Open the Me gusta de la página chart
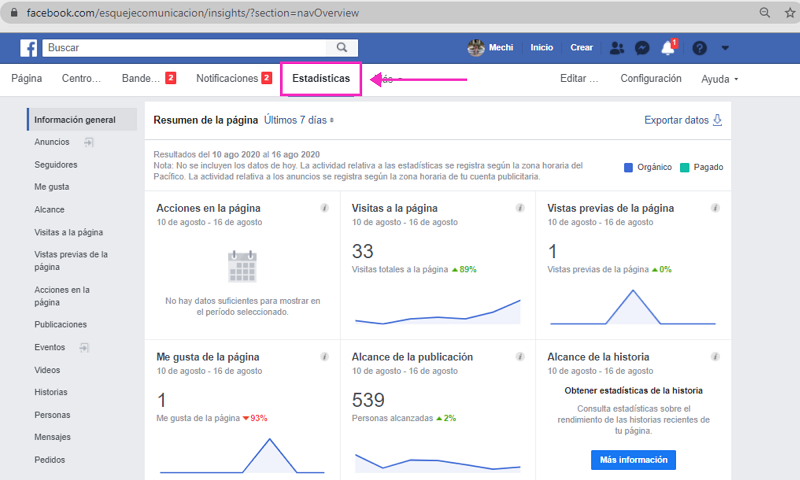The image size is (800, 480). 242,456
